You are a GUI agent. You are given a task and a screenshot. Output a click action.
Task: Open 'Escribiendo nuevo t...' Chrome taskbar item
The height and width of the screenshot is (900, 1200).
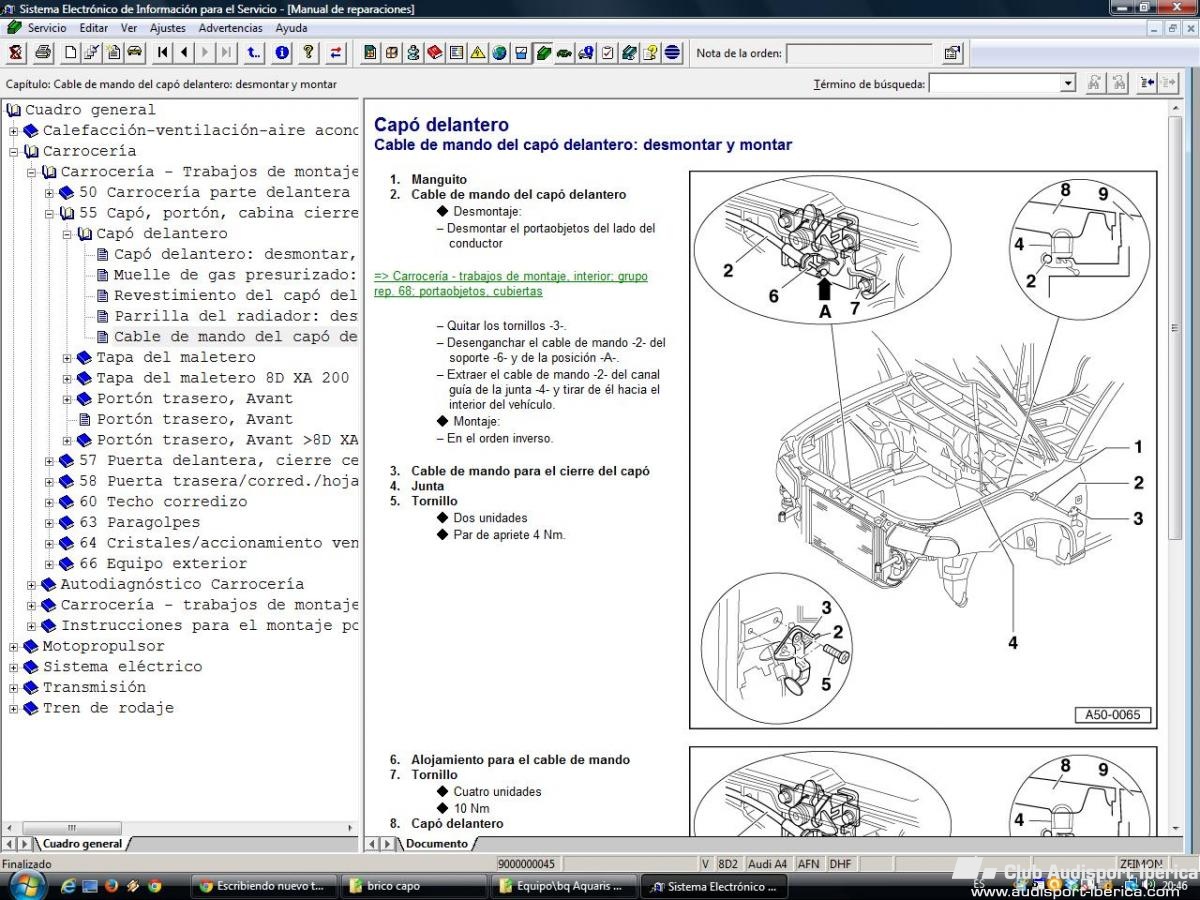pos(262,886)
